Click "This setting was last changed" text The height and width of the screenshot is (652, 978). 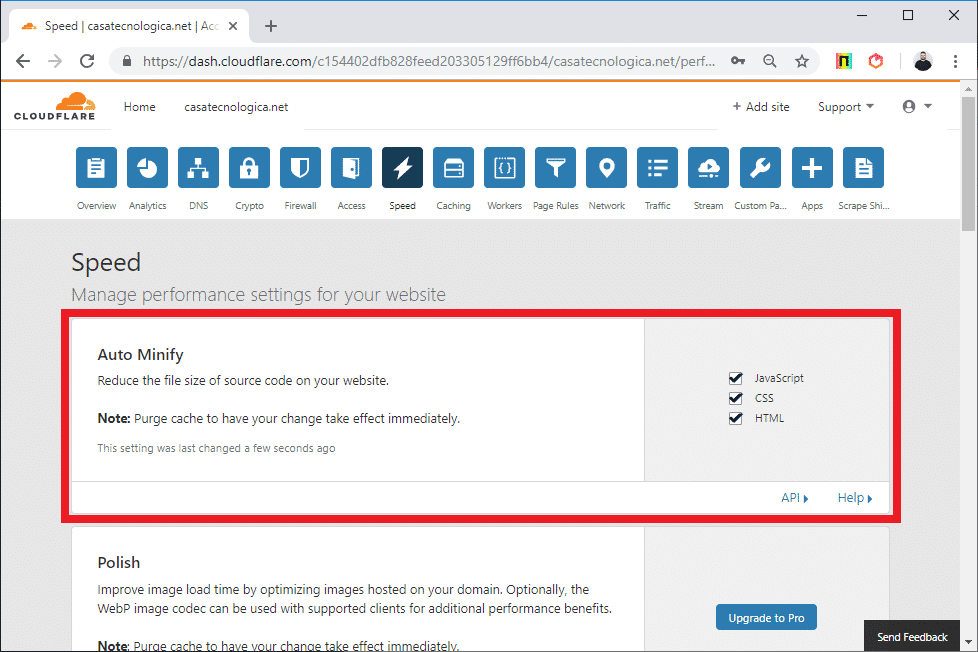pyautogui.click(x=216, y=448)
